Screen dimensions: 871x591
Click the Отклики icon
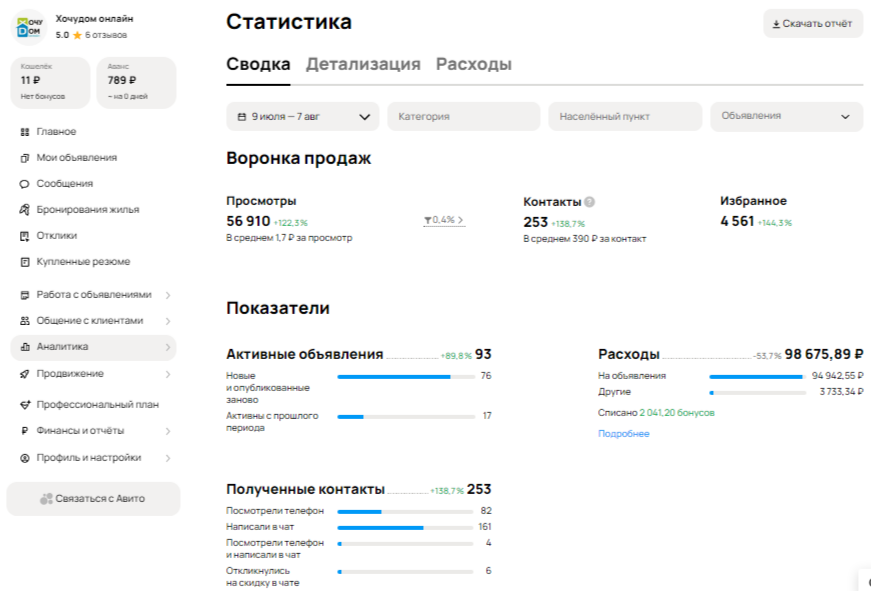pyautogui.click(x=24, y=236)
